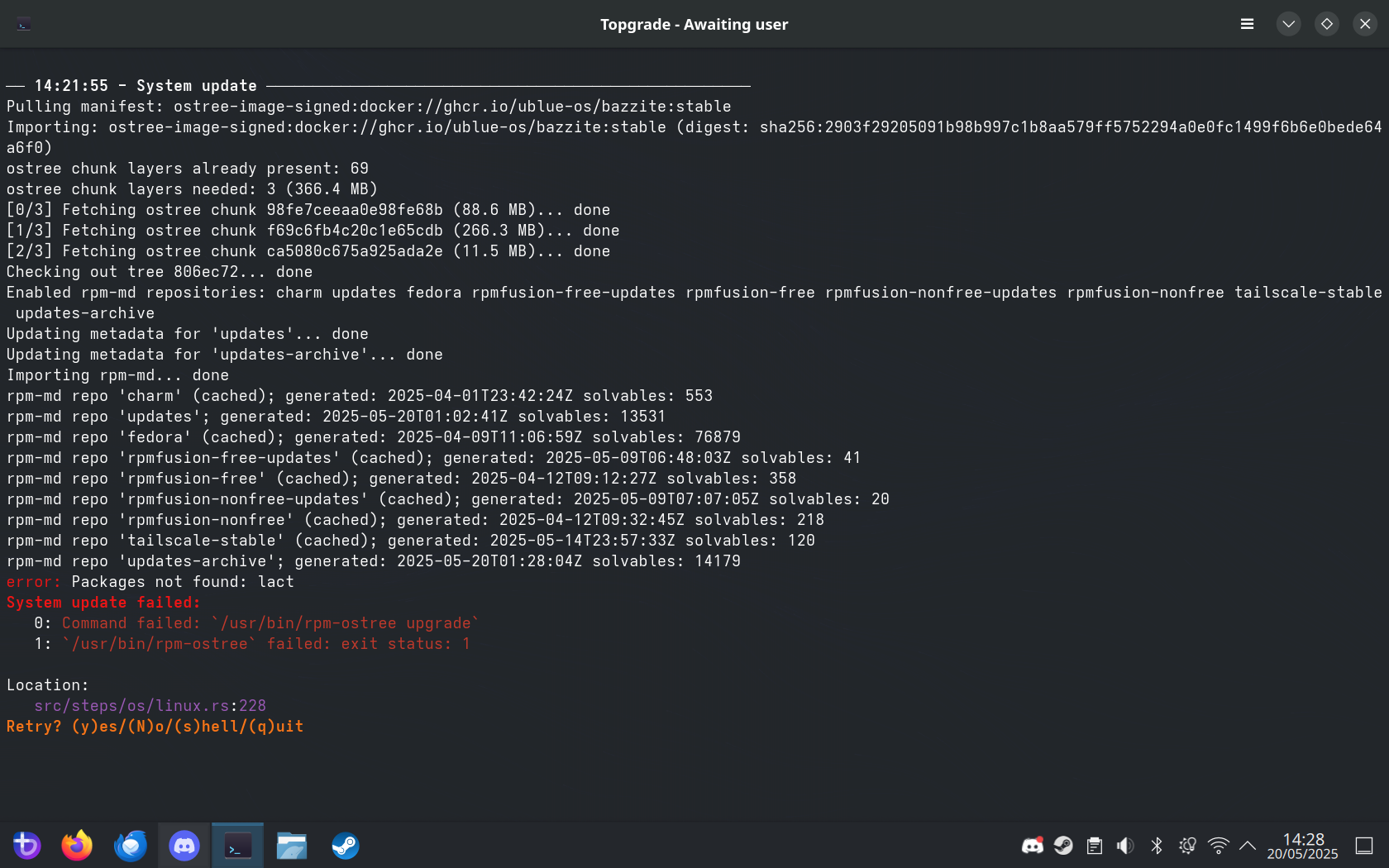Open the Wi-Fi networks tray applet
Screen dimensions: 1389x868
tap(1218, 846)
